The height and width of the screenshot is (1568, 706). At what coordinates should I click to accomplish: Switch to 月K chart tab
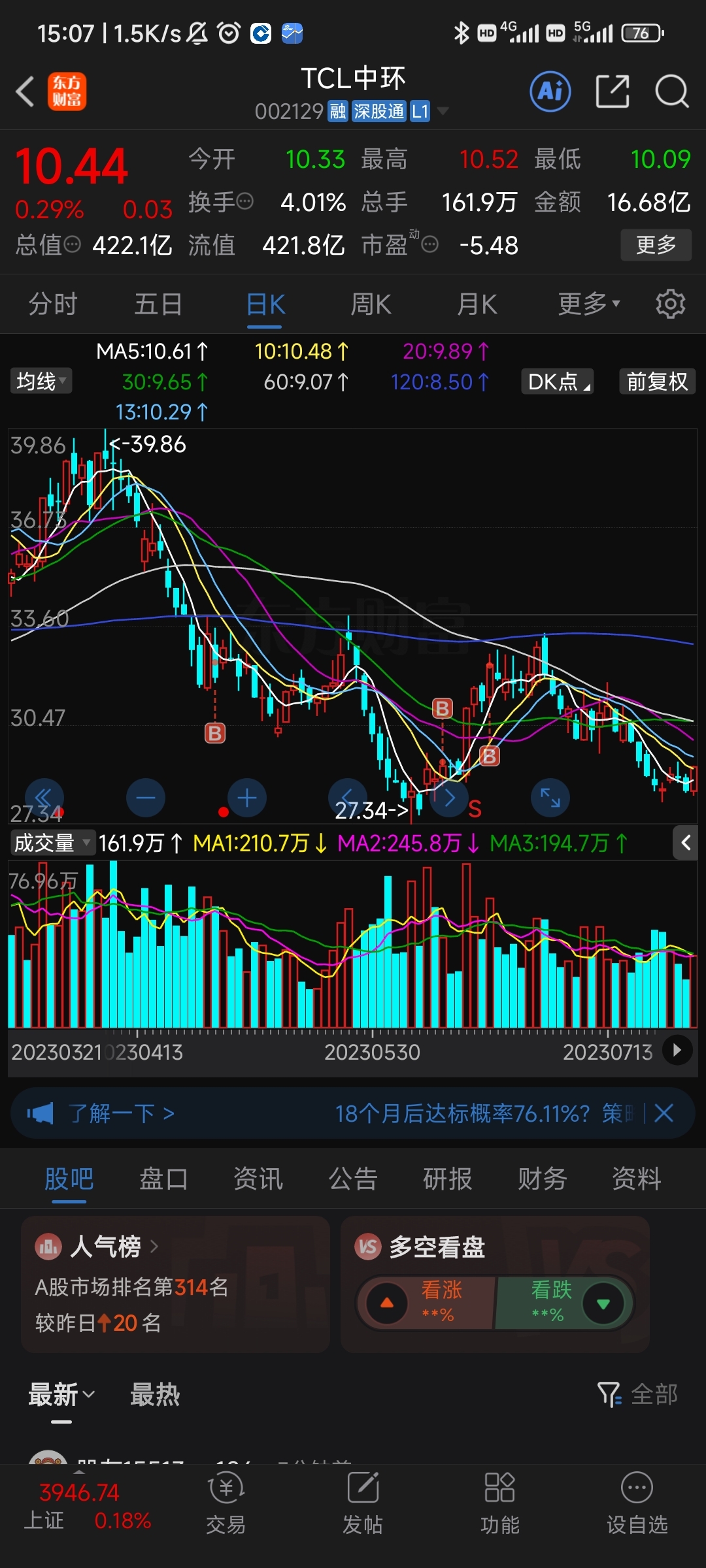click(x=477, y=304)
